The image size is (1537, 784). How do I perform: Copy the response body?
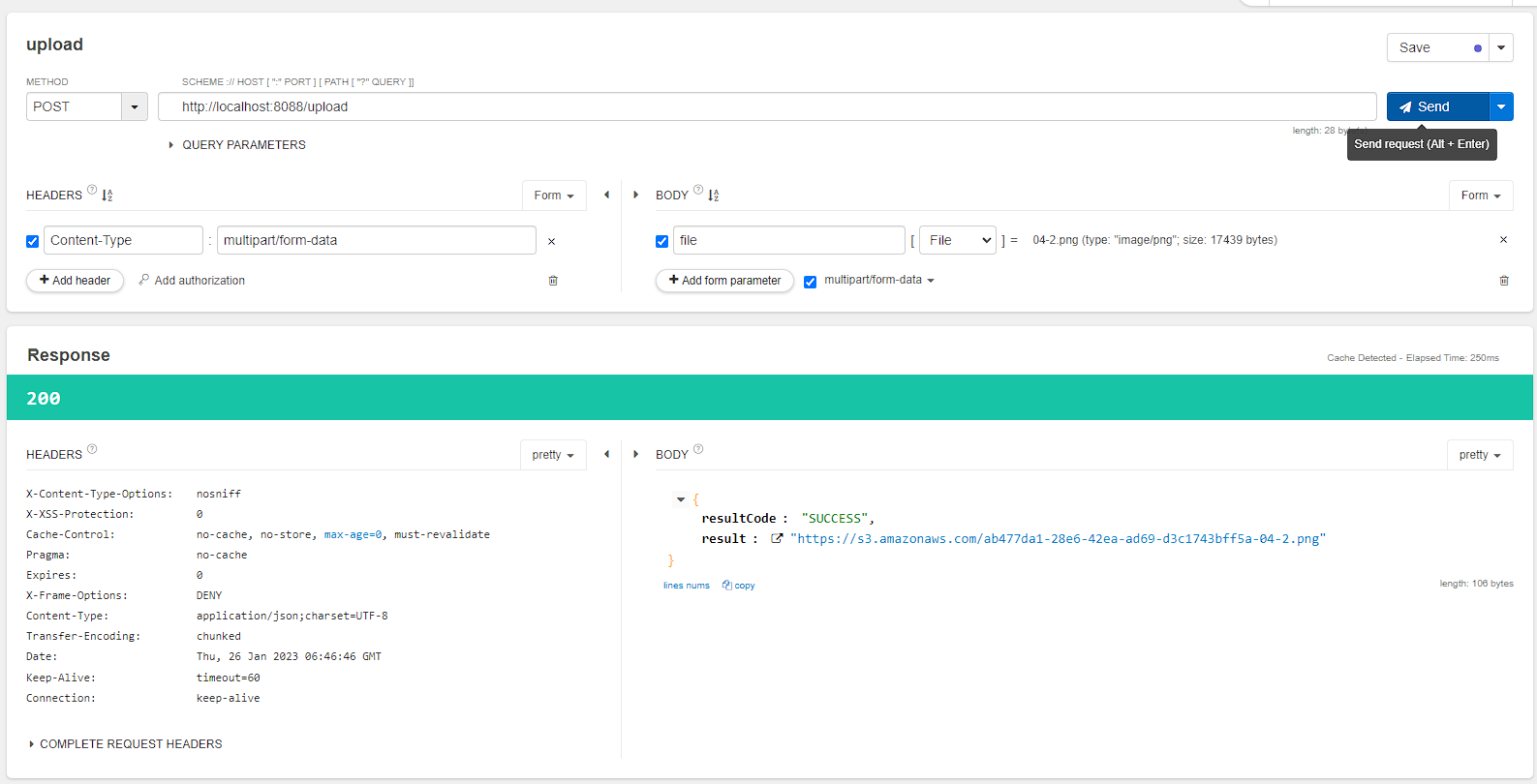click(738, 586)
